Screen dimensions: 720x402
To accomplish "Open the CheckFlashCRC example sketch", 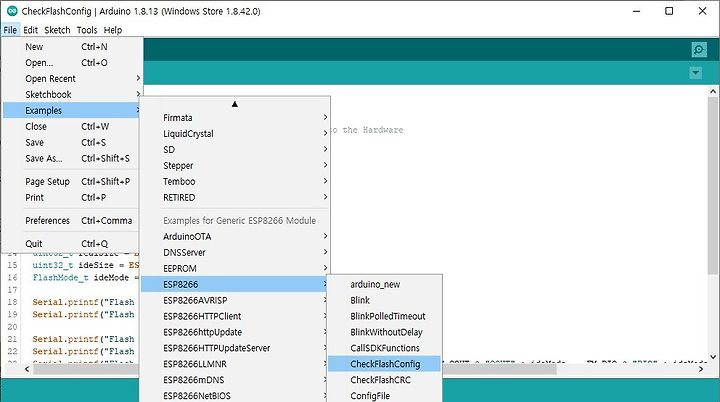I will [x=384, y=380].
